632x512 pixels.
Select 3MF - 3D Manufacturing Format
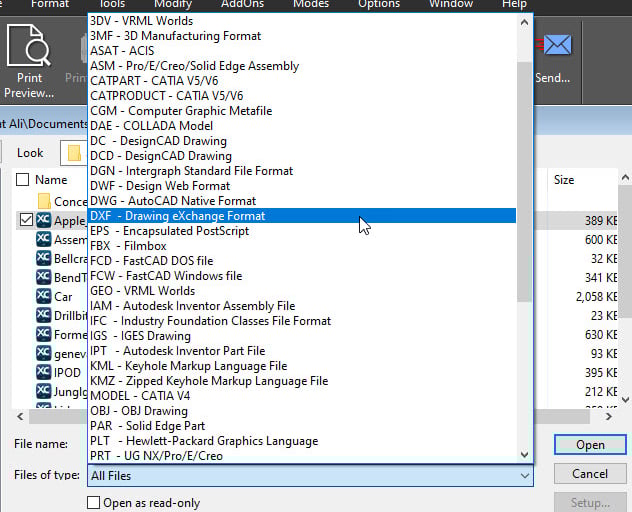[x=302, y=36]
